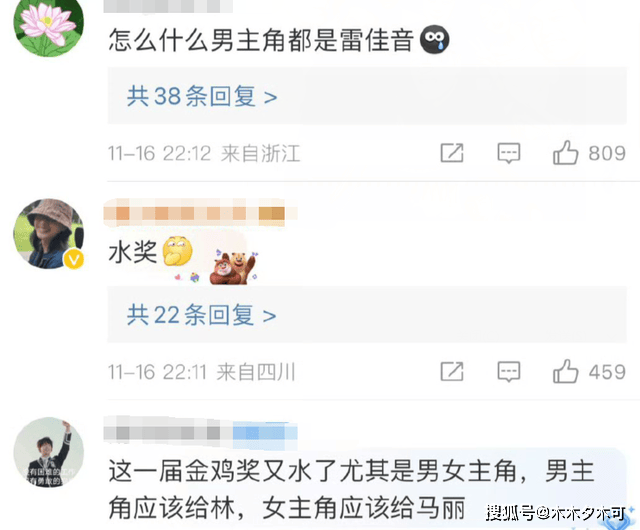Like the comment with 809 likes
This screenshot has width=640, height=530.
tap(565, 153)
